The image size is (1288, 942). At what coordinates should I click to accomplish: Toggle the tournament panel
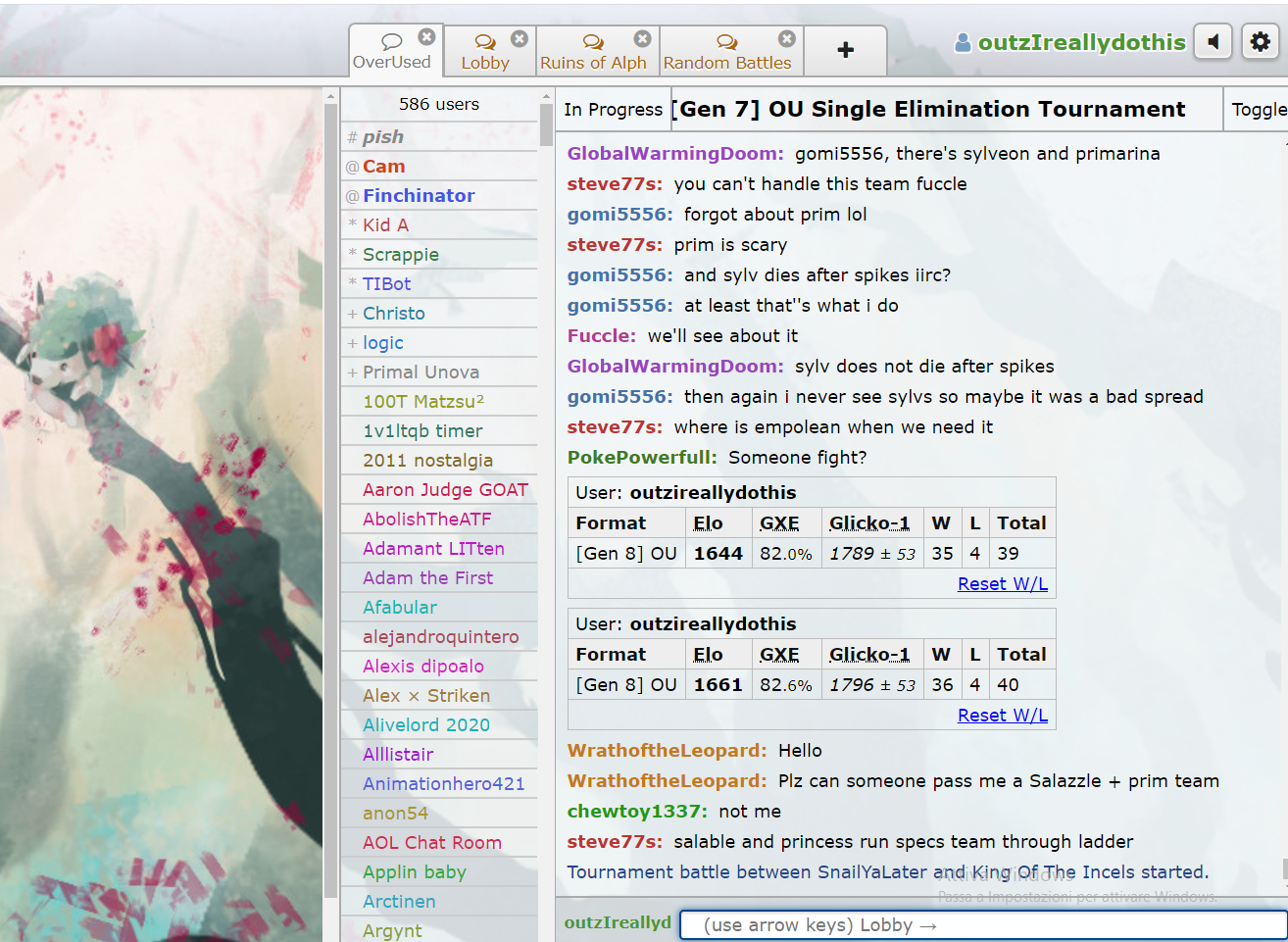pos(1259,109)
